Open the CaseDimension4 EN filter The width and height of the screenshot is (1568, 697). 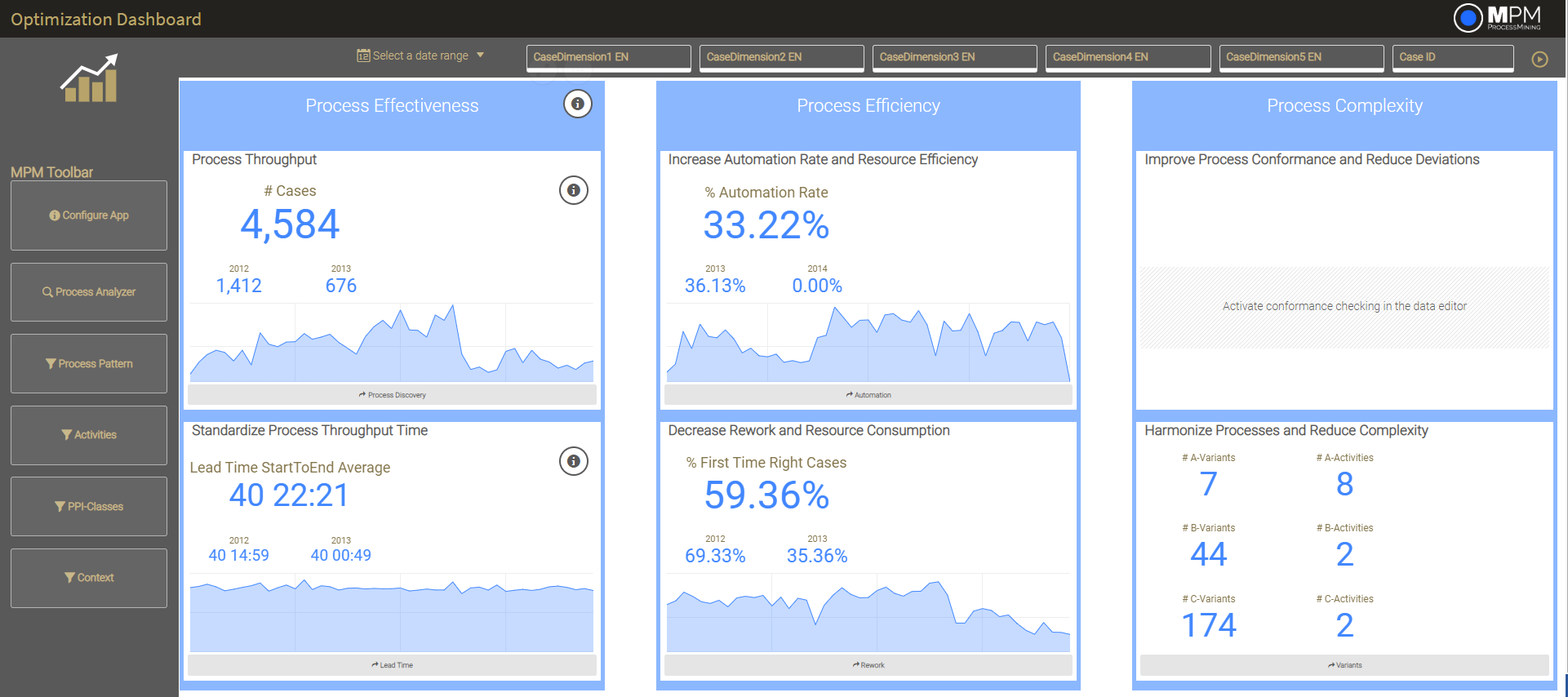click(1128, 58)
